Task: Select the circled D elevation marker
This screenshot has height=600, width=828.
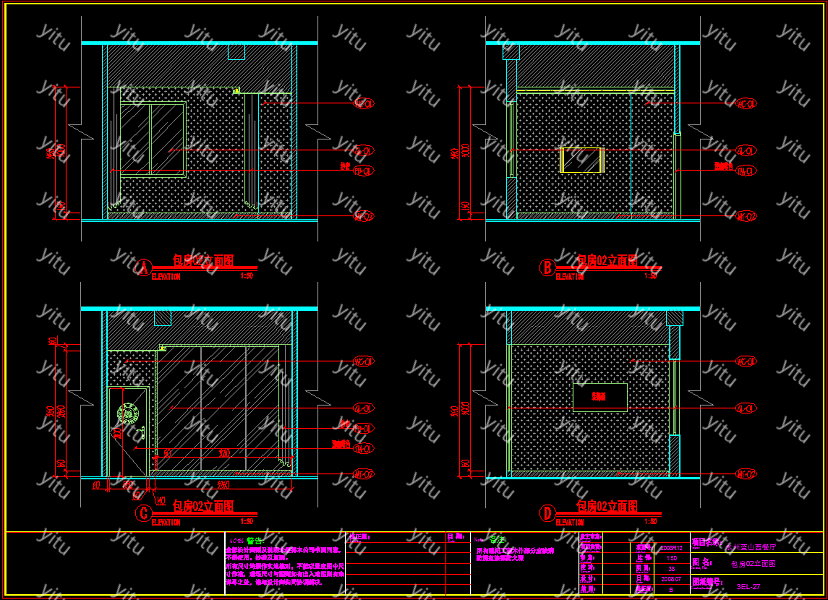Action: 547,514
